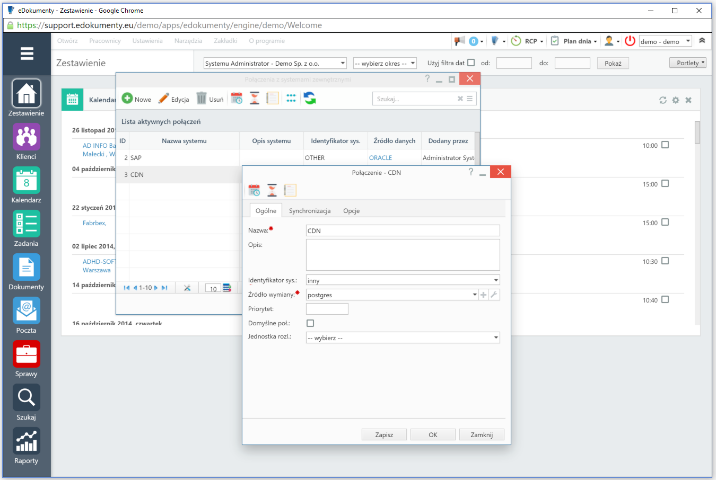Open the Kalendarz sidebar icon
This screenshot has width=716, height=480.
pyautogui.click(x=26, y=181)
